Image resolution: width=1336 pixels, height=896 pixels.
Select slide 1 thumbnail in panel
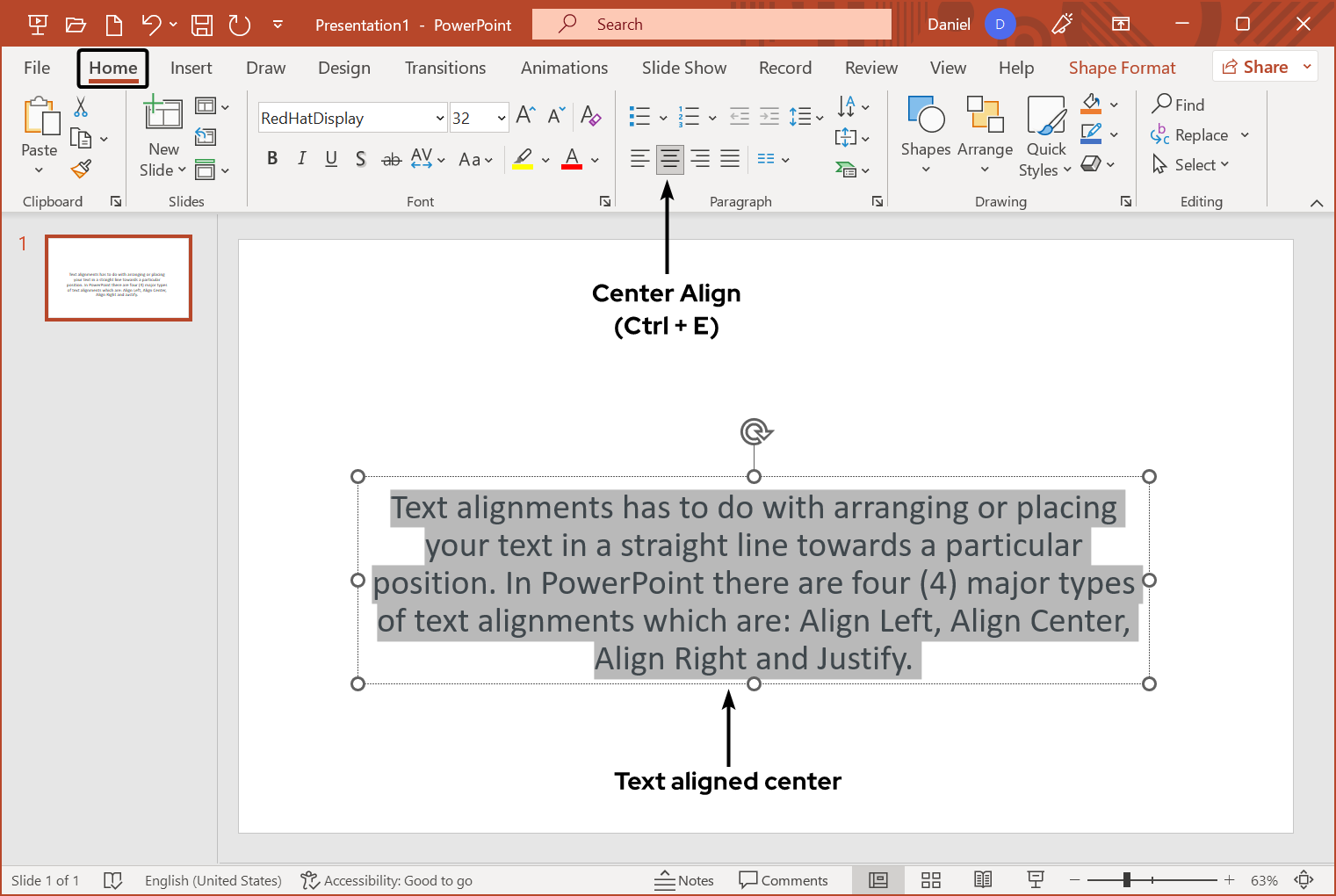118,278
